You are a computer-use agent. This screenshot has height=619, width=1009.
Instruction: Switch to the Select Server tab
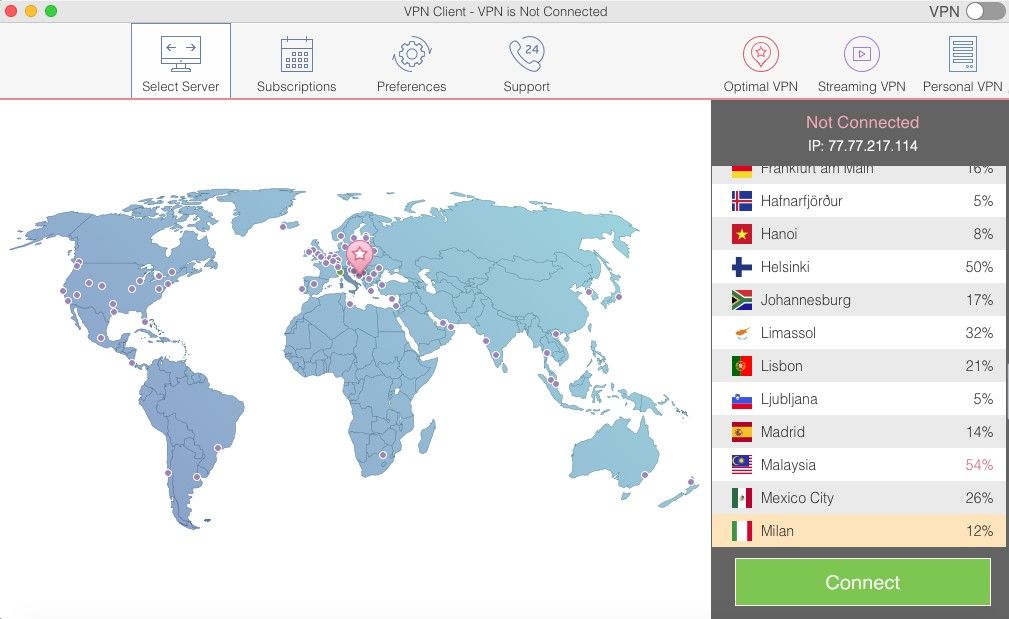180,60
